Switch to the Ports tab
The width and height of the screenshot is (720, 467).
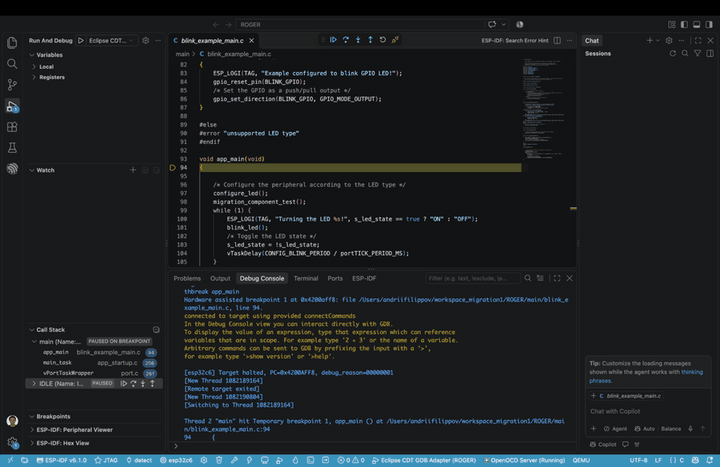coord(335,278)
